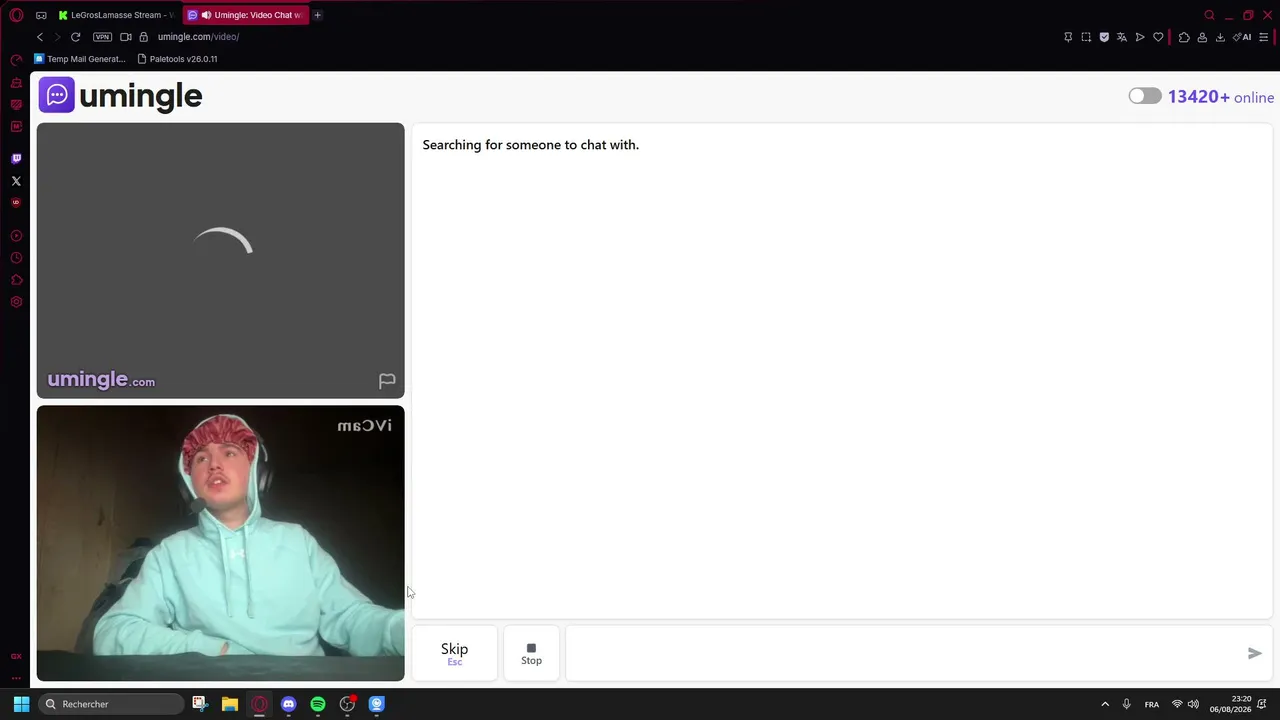Take a snapshot with the capture icon
The width and height of the screenshot is (1280, 720).
[1086, 37]
